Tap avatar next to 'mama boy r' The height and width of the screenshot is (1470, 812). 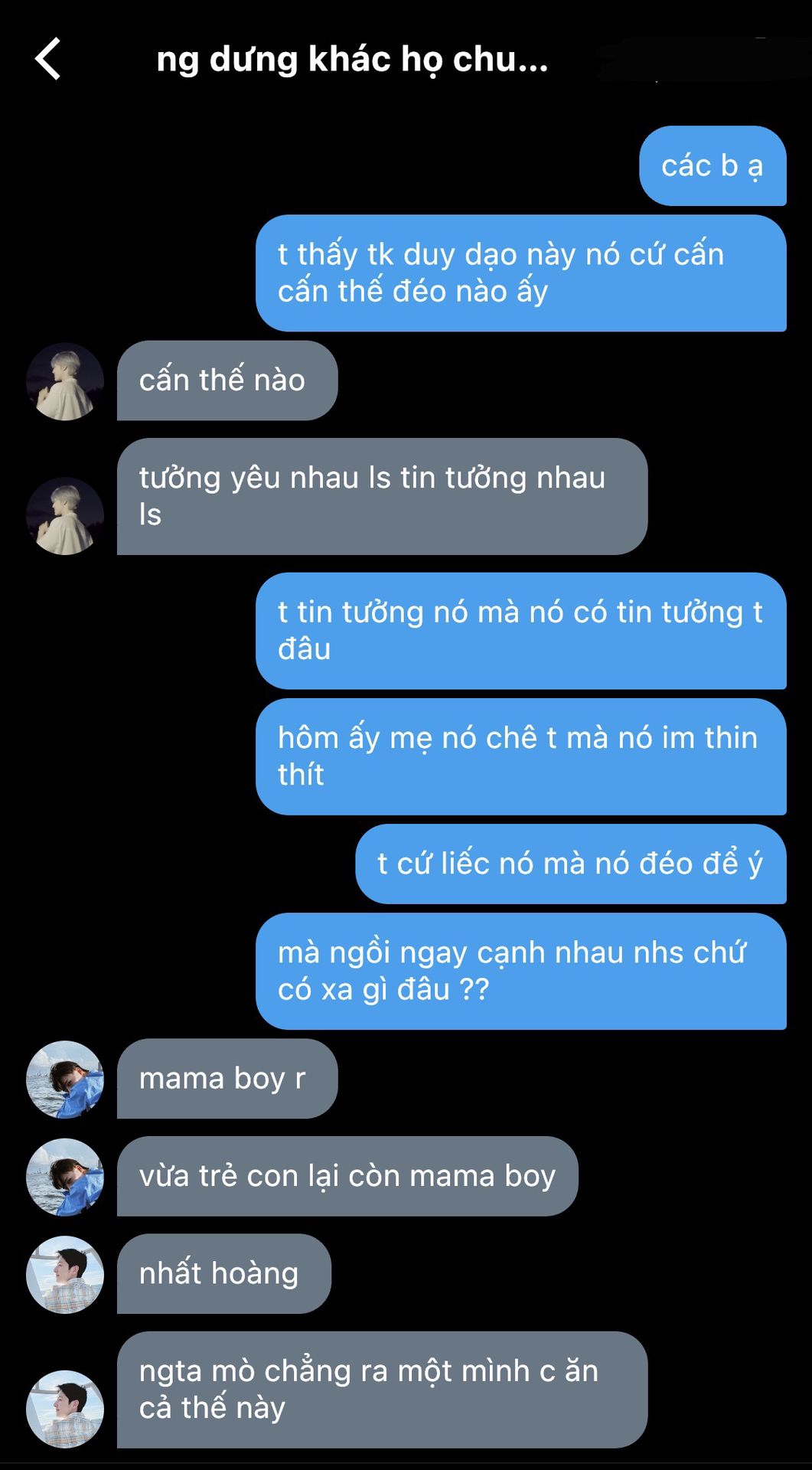tap(65, 1080)
